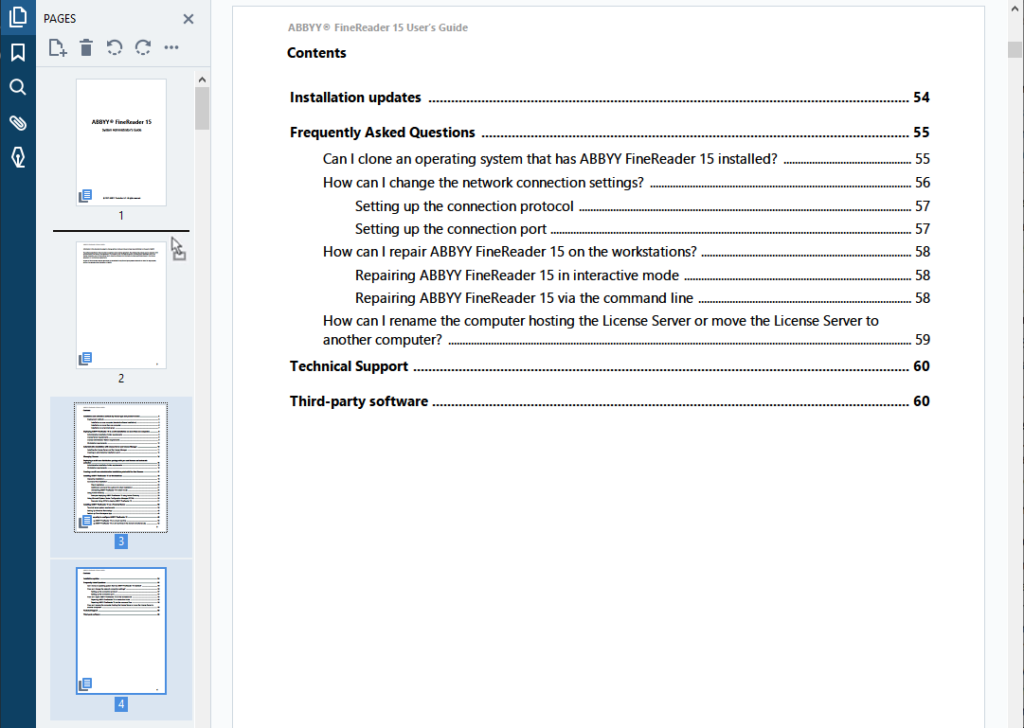
Task: Rotate pages counterclockwise
Action: (114, 48)
